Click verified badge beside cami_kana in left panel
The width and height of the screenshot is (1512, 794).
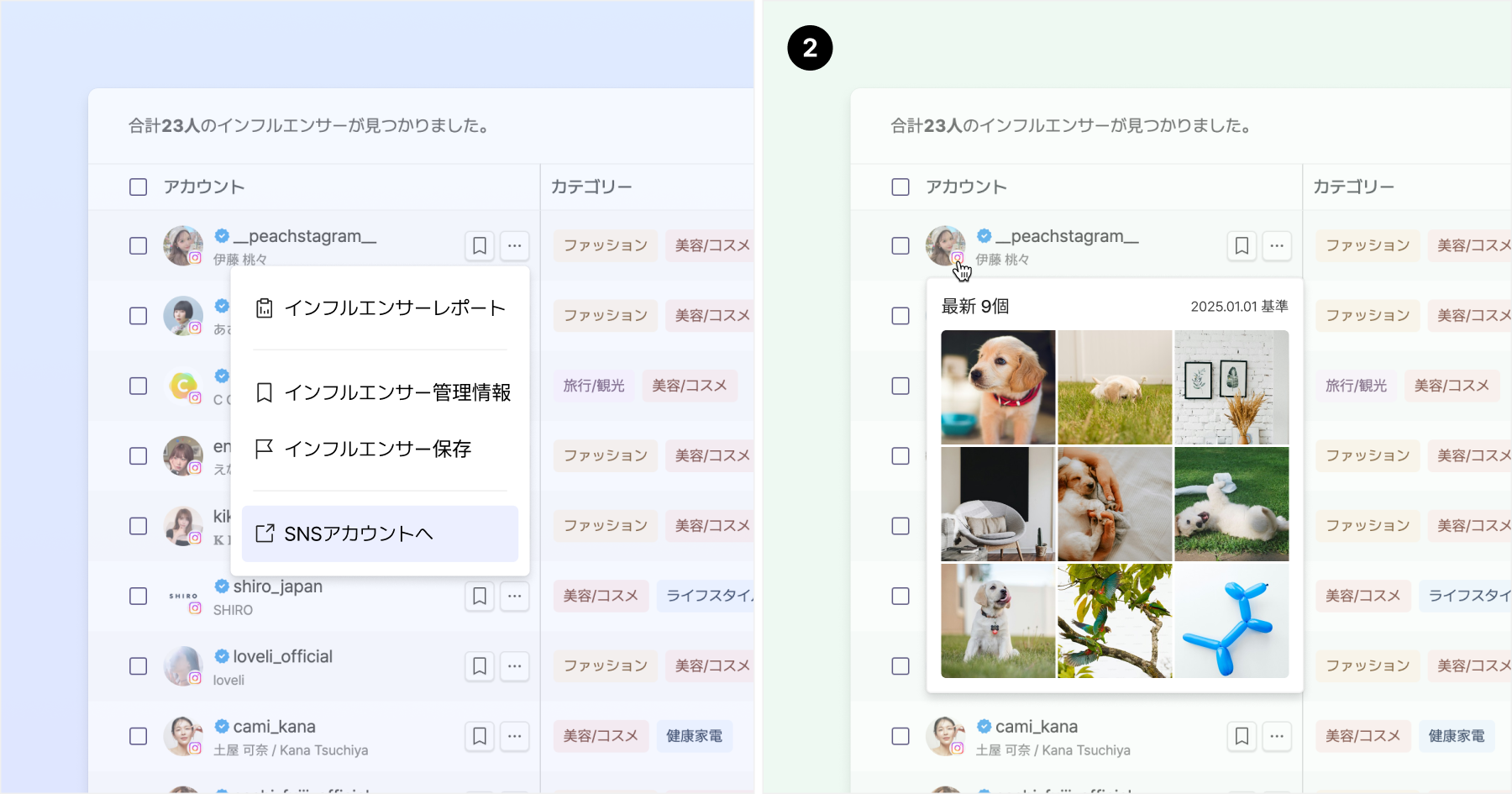[222, 725]
